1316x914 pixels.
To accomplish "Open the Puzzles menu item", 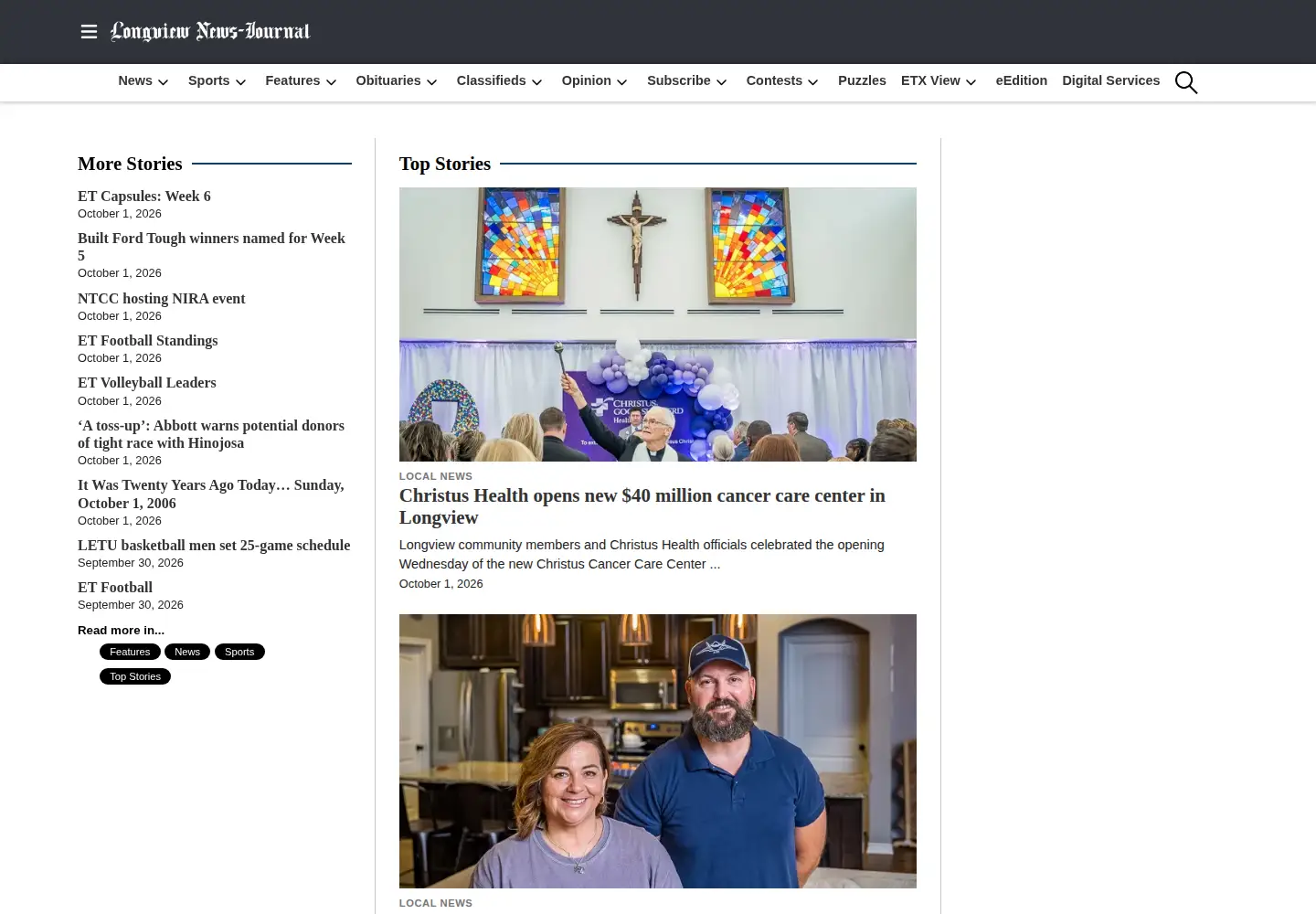I will 862,80.
